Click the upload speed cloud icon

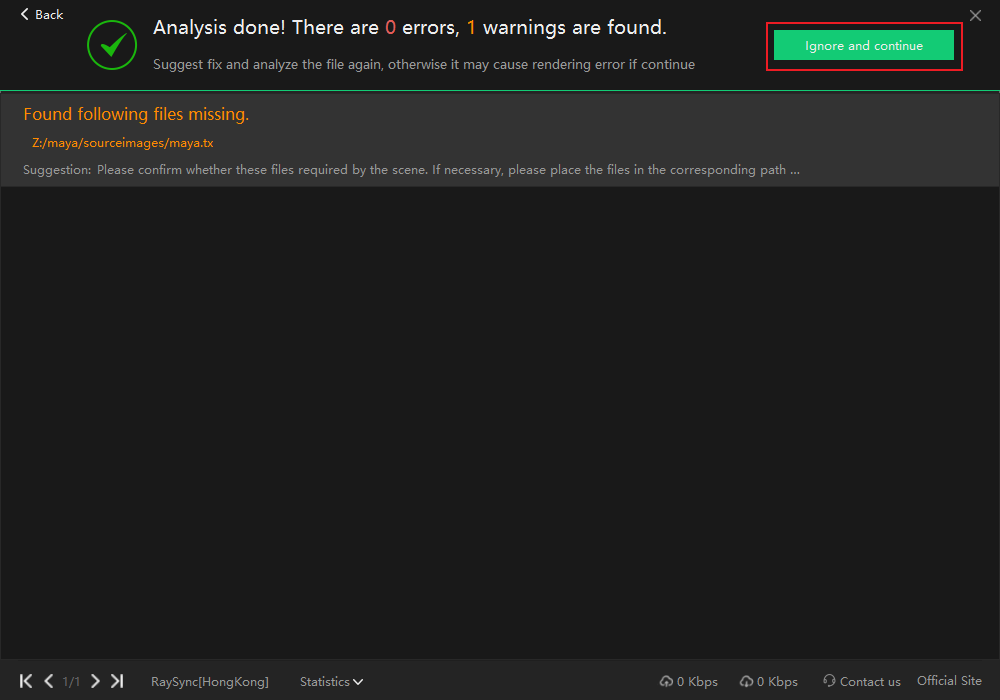coord(666,682)
